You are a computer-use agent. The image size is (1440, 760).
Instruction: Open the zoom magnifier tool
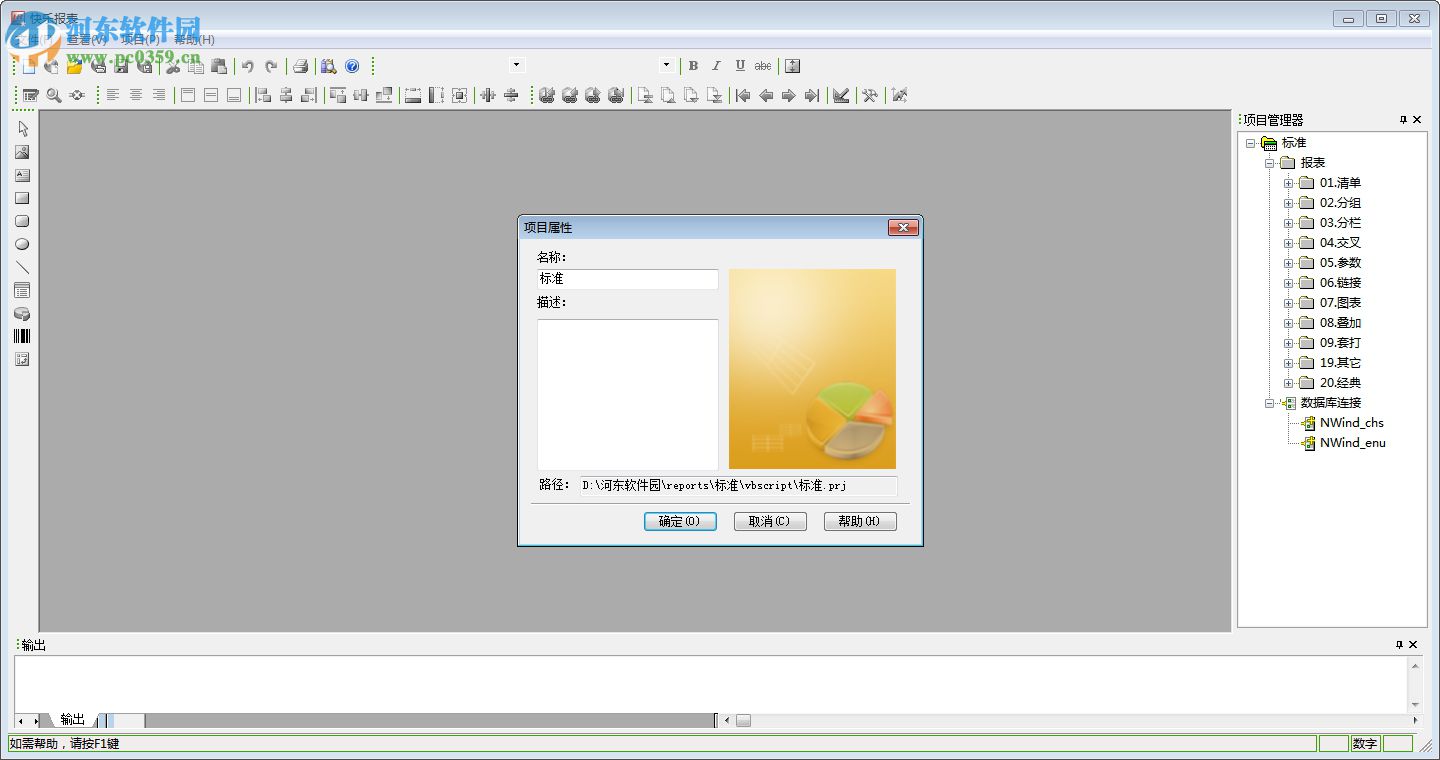coord(53,94)
